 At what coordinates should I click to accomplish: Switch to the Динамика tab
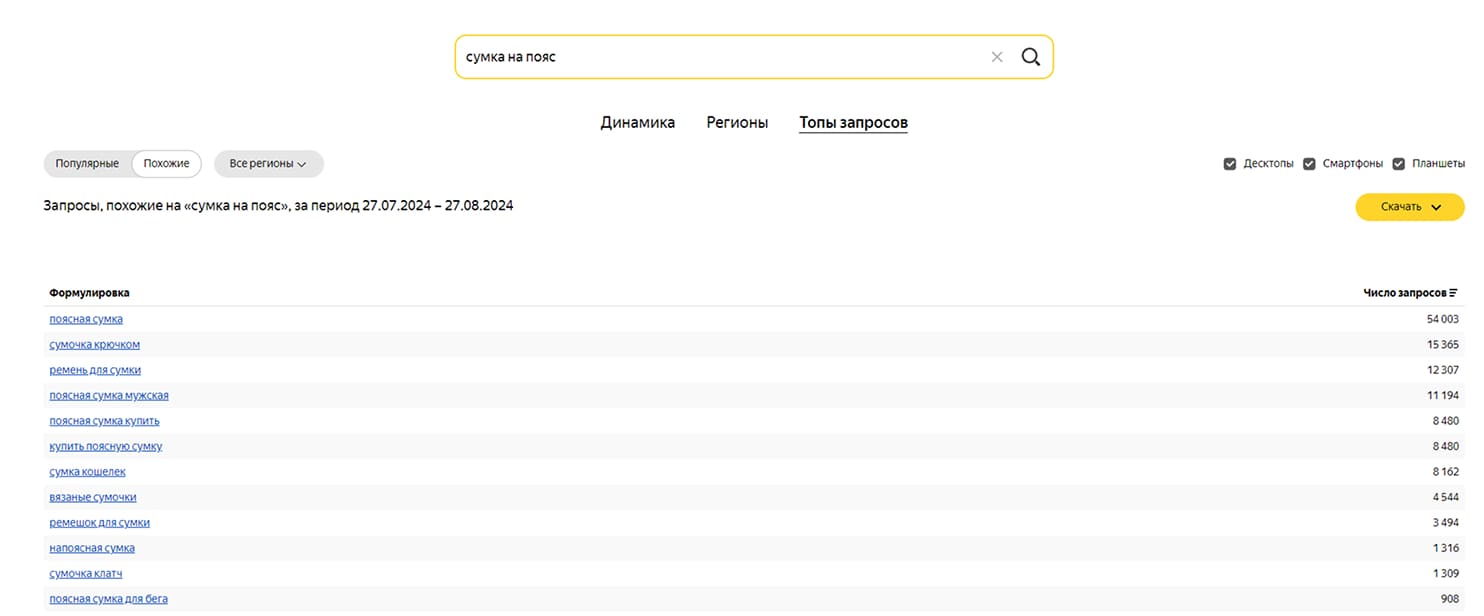tap(637, 123)
